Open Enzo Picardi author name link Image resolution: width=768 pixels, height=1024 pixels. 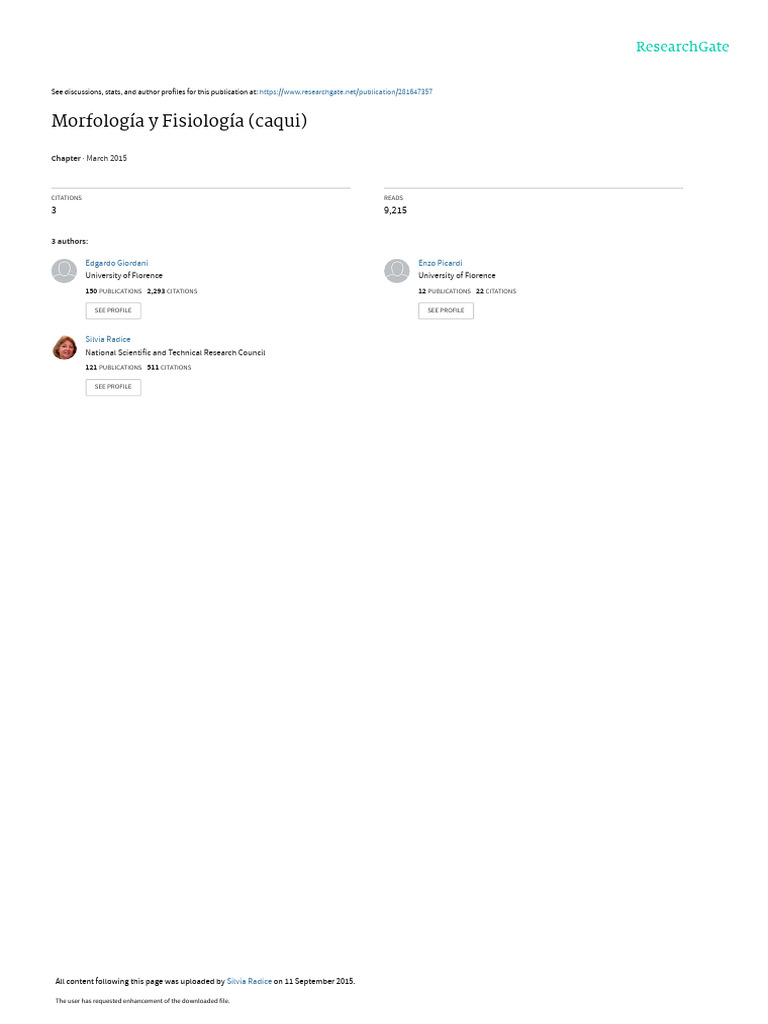click(x=440, y=263)
